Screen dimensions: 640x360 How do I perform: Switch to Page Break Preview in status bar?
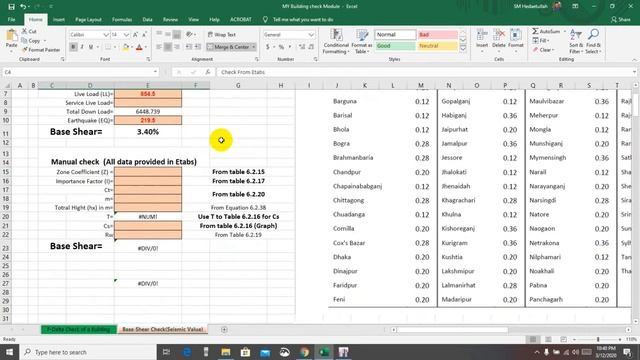click(563, 339)
